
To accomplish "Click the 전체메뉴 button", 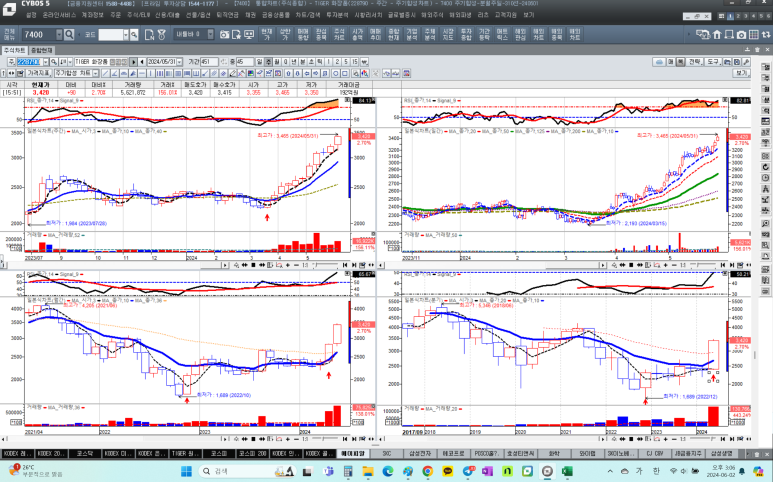I will [x=9, y=34].
